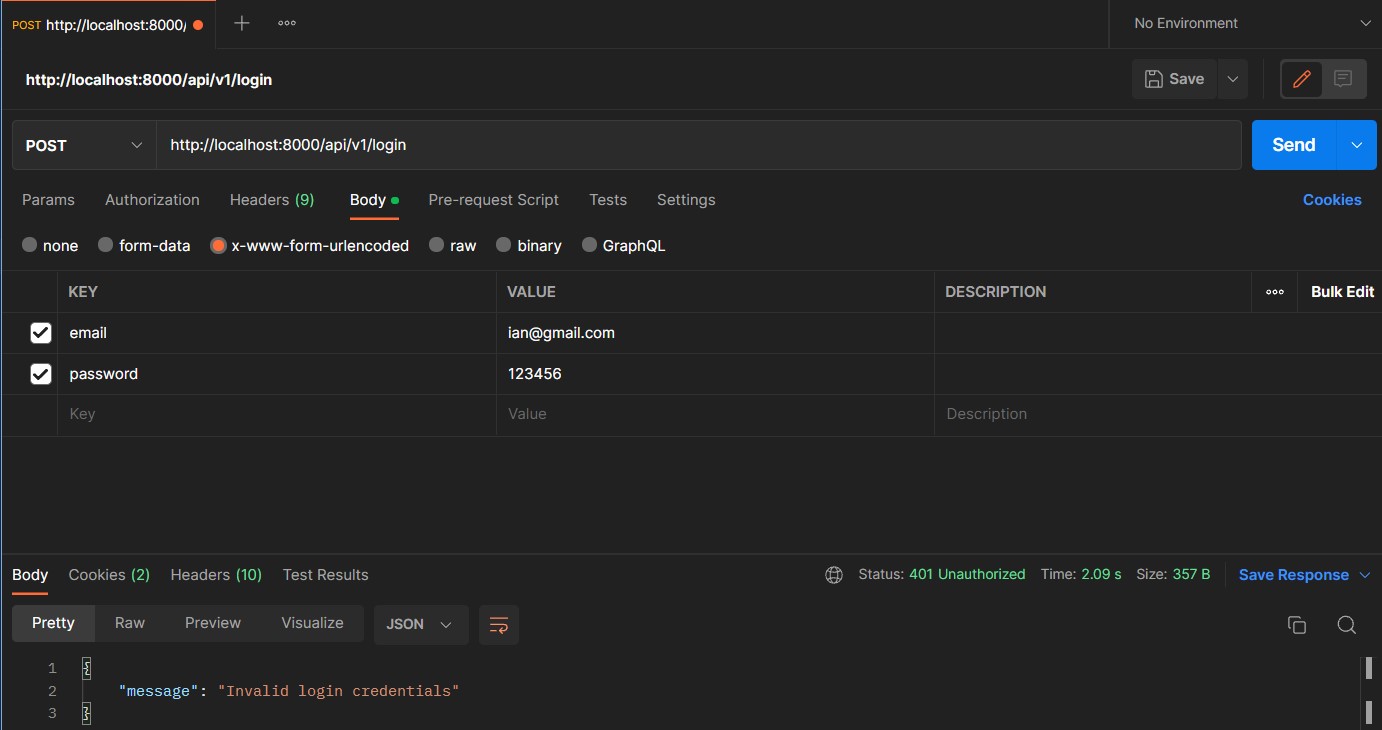Uncheck the password parameter checkbox
The height and width of the screenshot is (730, 1382).
click(x=41, y=374)
